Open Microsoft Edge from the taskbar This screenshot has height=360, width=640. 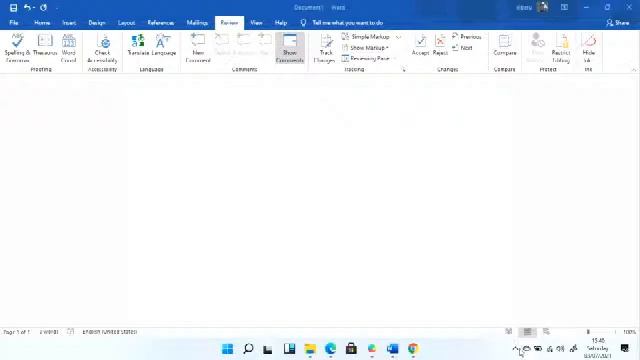331,349
